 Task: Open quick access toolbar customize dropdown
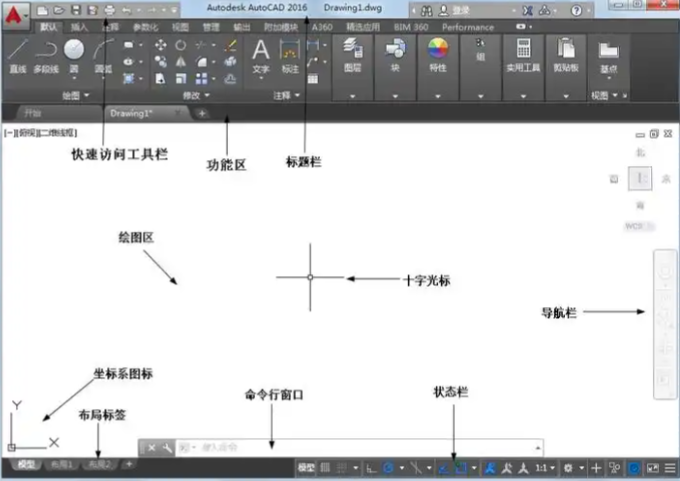(x=174, y=10)
